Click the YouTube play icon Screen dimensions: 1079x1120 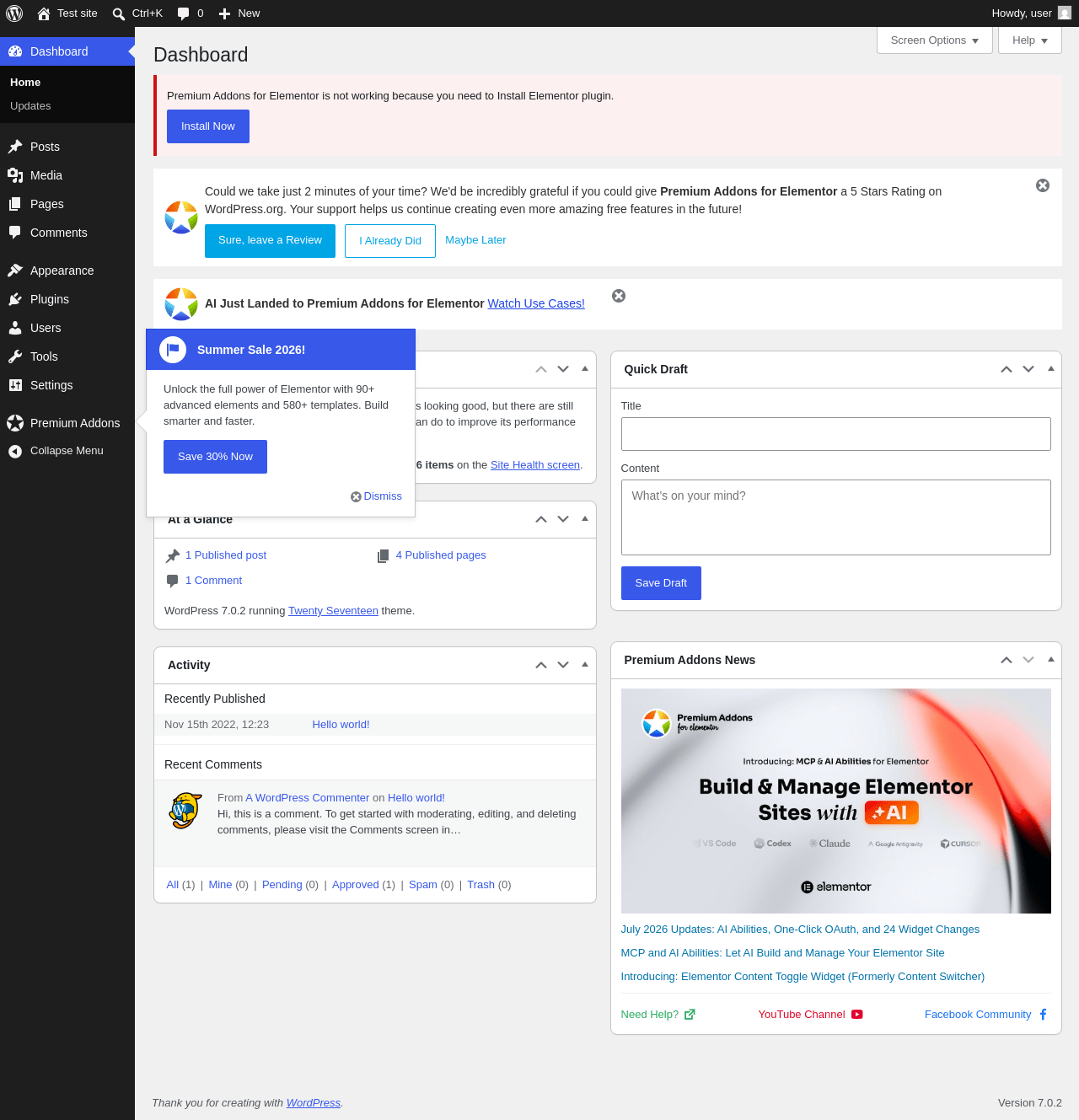tap(856, 1015)
